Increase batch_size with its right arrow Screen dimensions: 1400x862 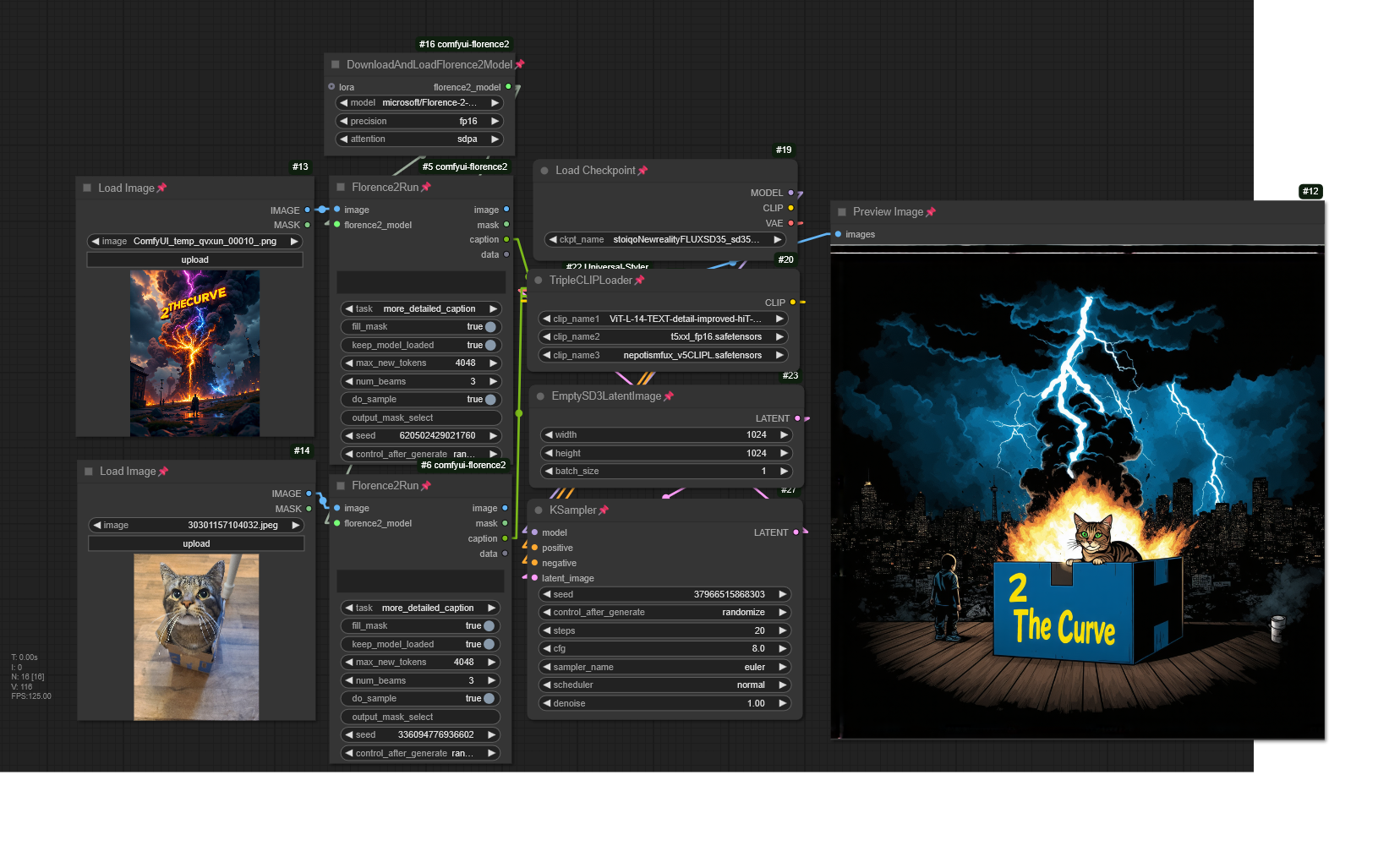click(784, 472)
